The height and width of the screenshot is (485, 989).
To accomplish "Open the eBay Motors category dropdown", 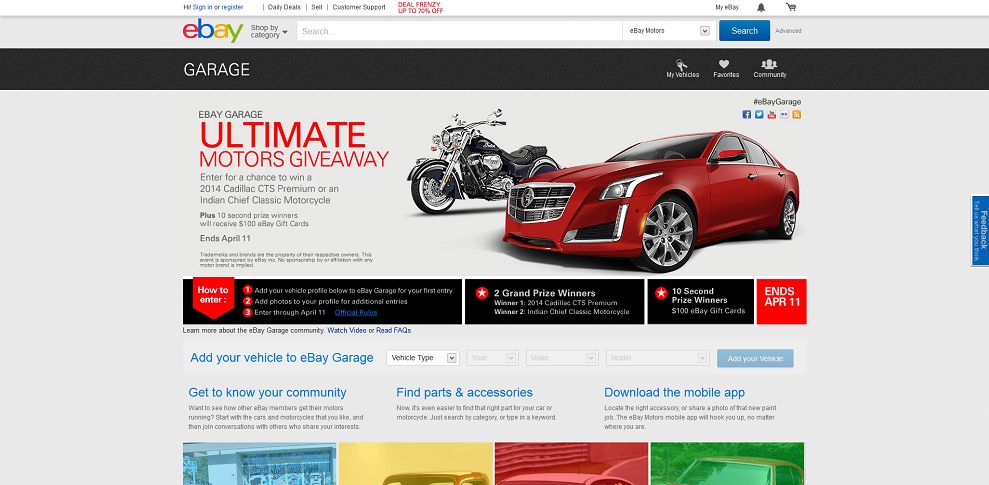I will coord(669,31).
